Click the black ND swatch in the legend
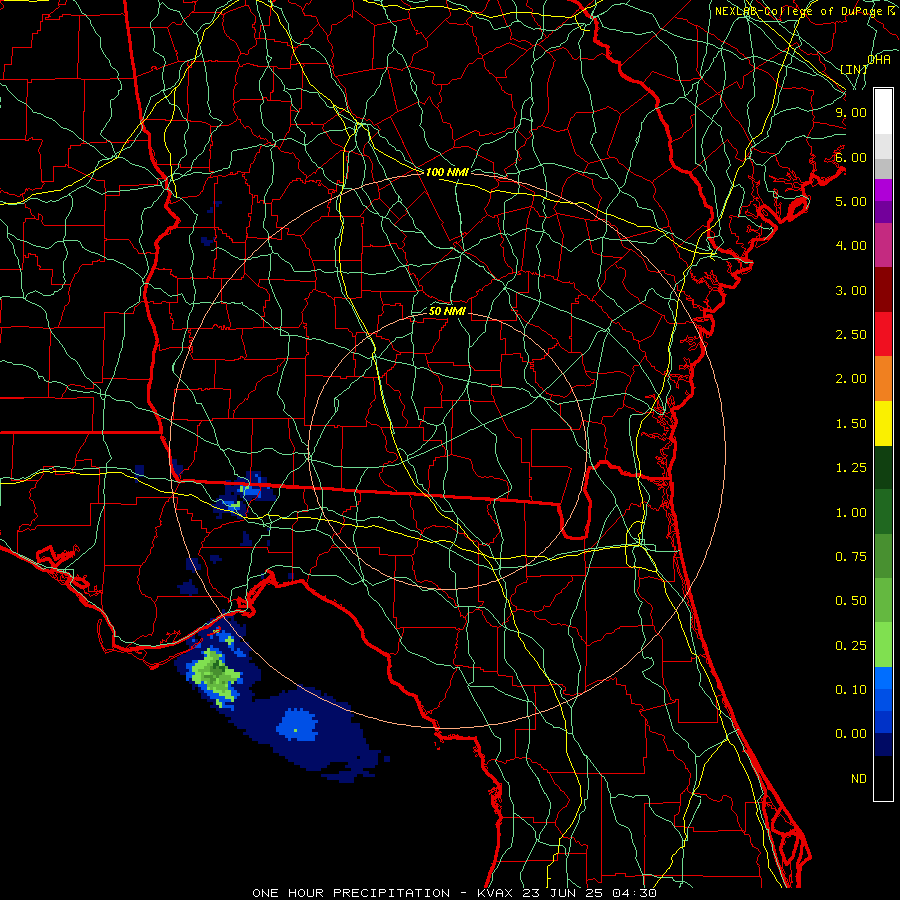 [x=883, y=778]
